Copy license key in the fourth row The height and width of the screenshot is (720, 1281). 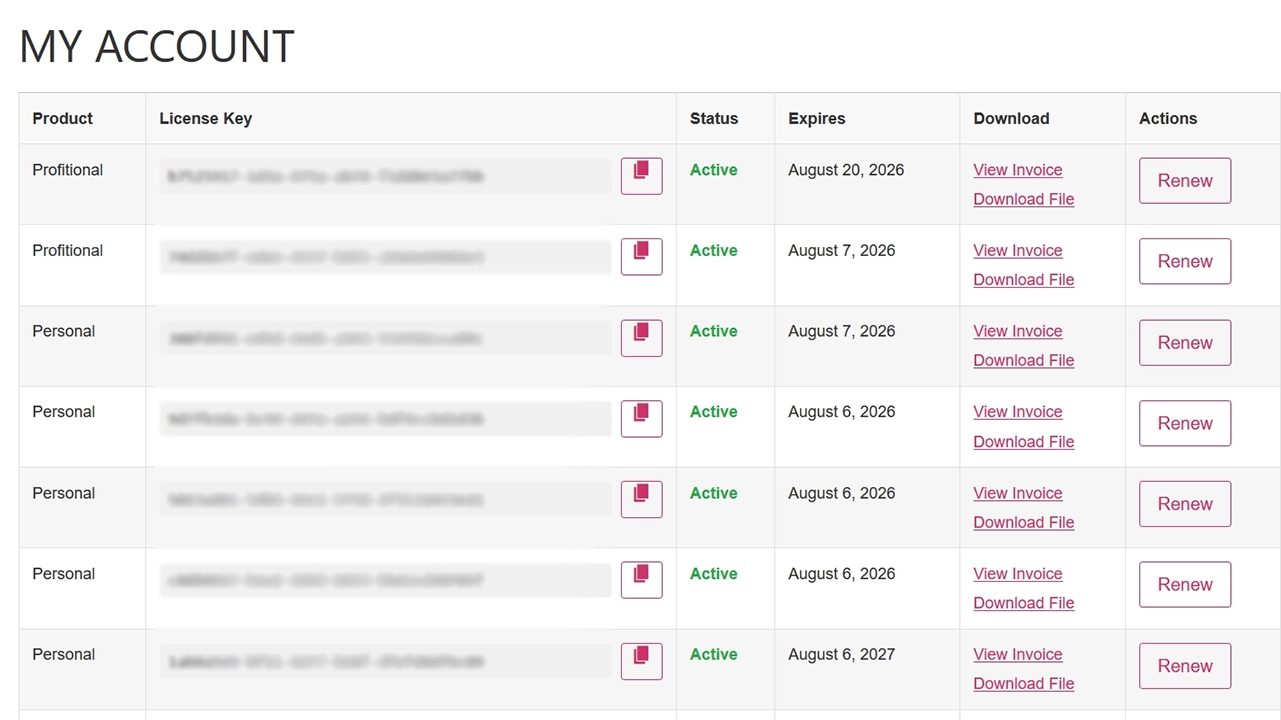641,418
